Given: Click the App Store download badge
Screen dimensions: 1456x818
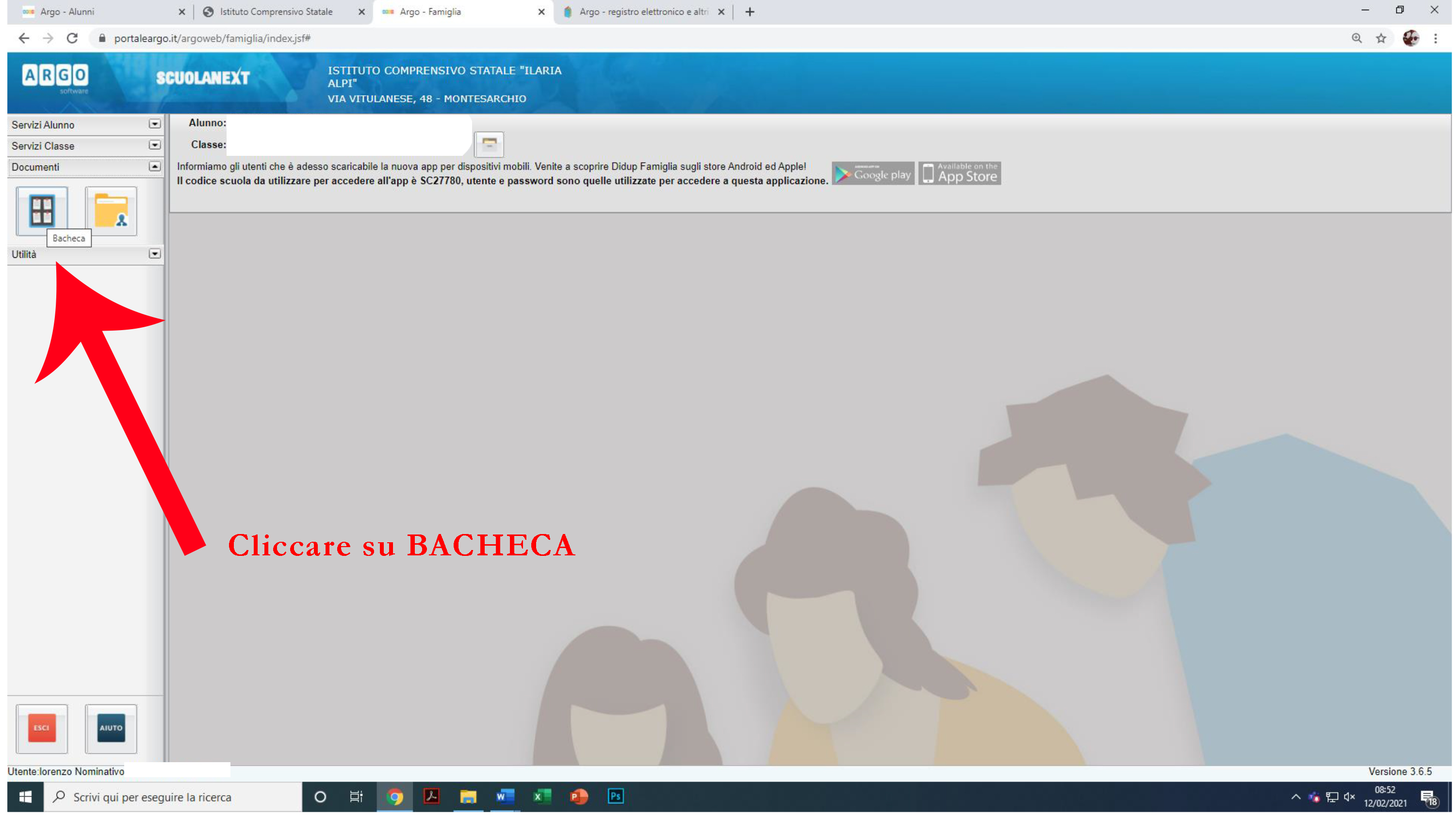Looking at the screenshot, I should point(960,174).
